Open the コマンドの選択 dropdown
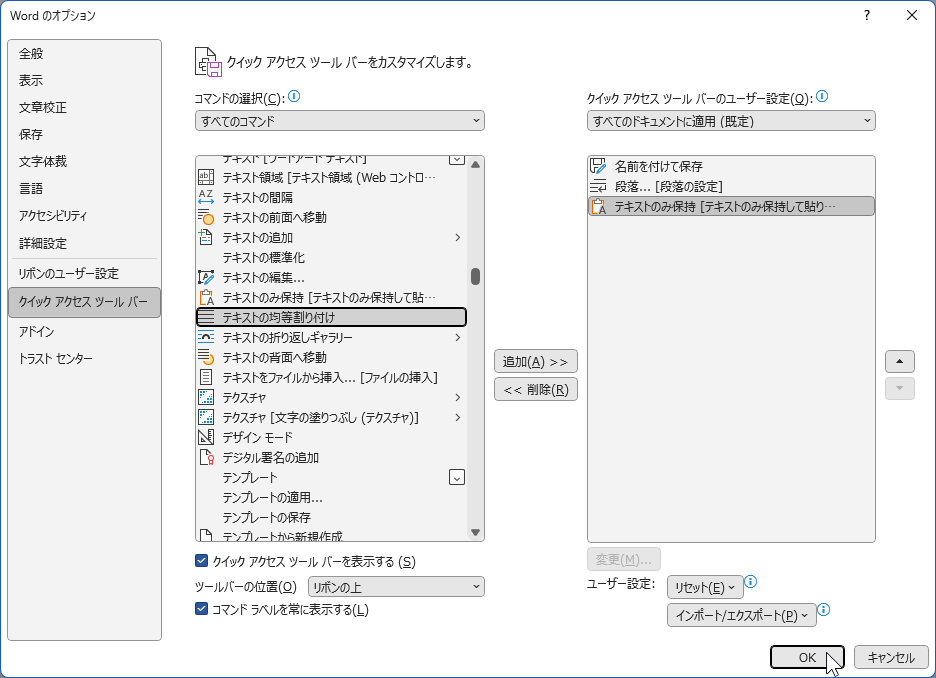Screen dimensions: 936x678 (x=340, y=121)
